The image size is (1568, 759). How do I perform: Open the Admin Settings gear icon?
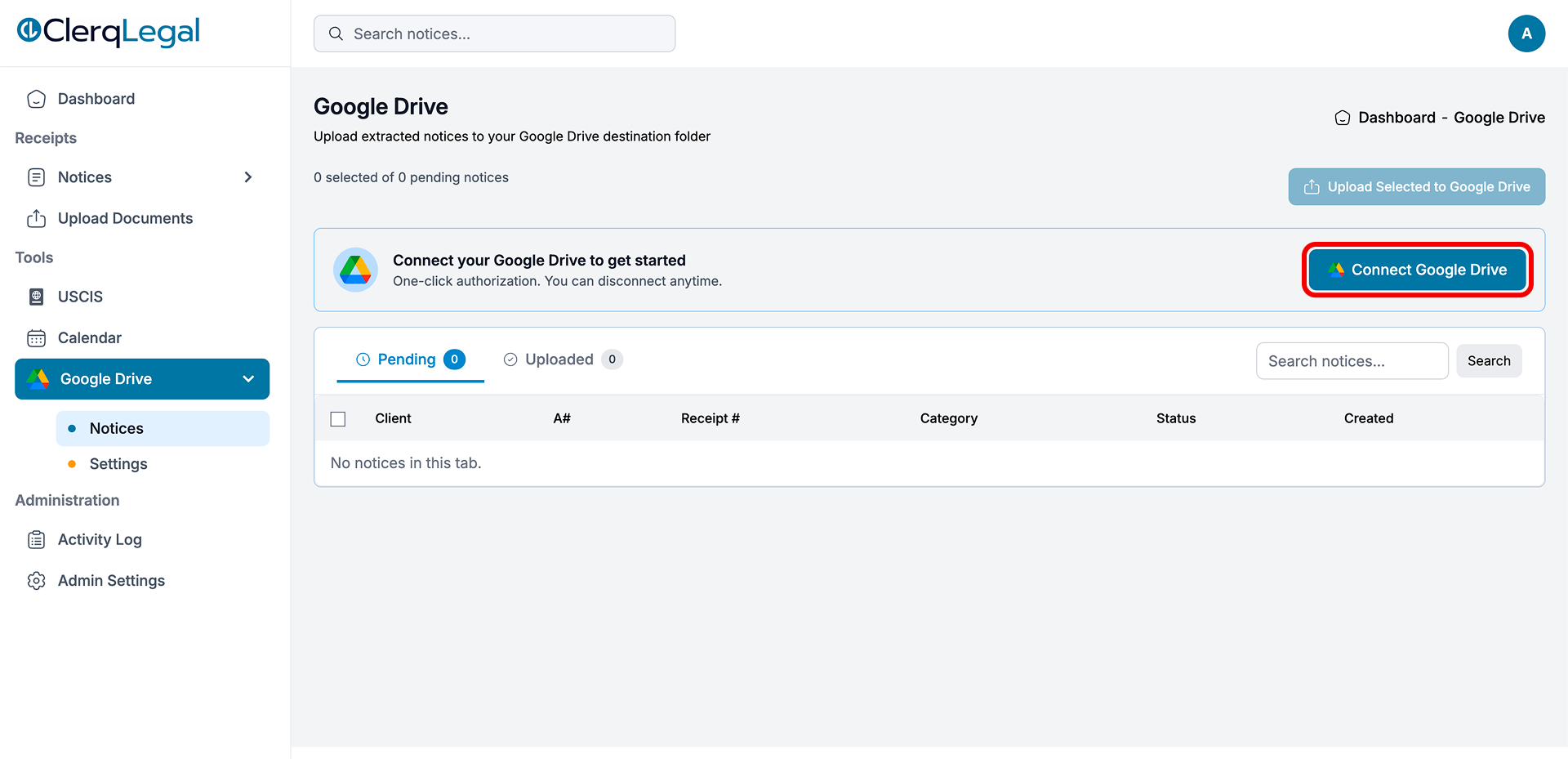click(x=36, y=580)
